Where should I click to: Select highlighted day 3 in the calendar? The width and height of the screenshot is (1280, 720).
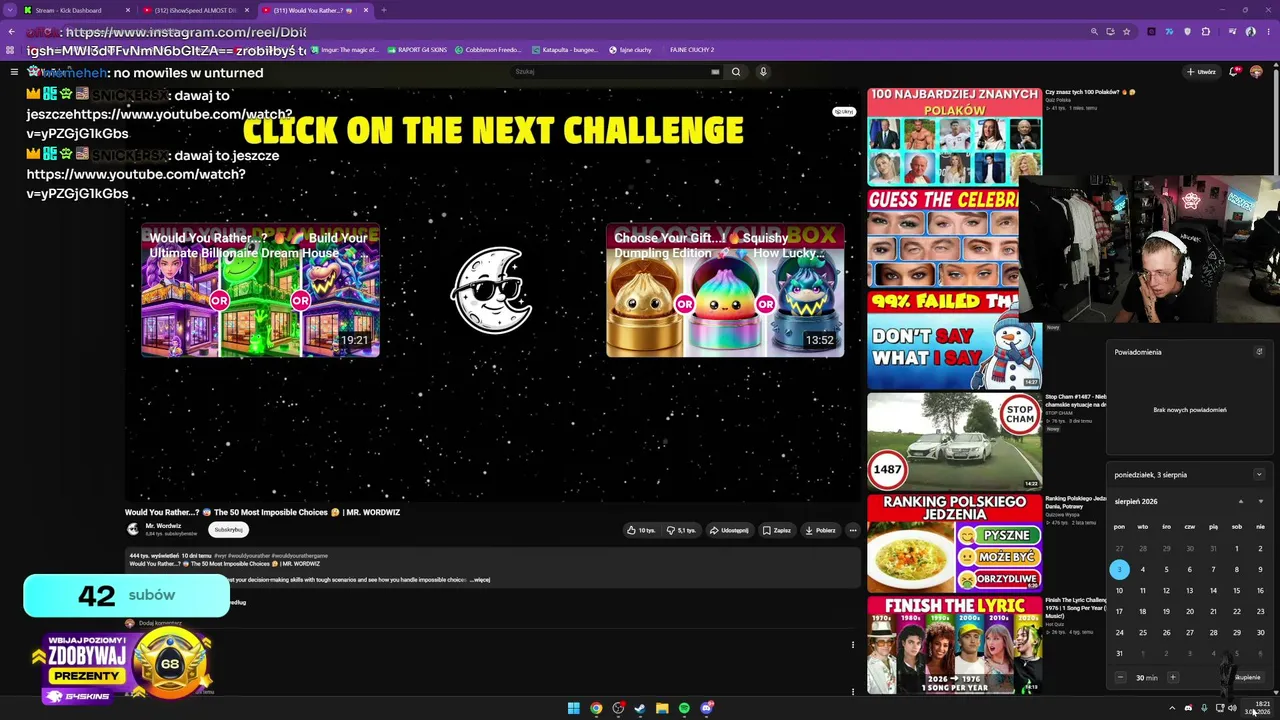[1119, 569]
